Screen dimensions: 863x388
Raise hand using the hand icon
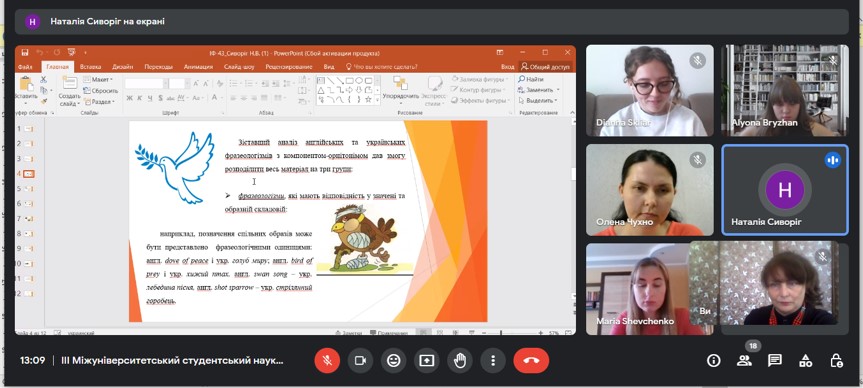pos(460,360)
